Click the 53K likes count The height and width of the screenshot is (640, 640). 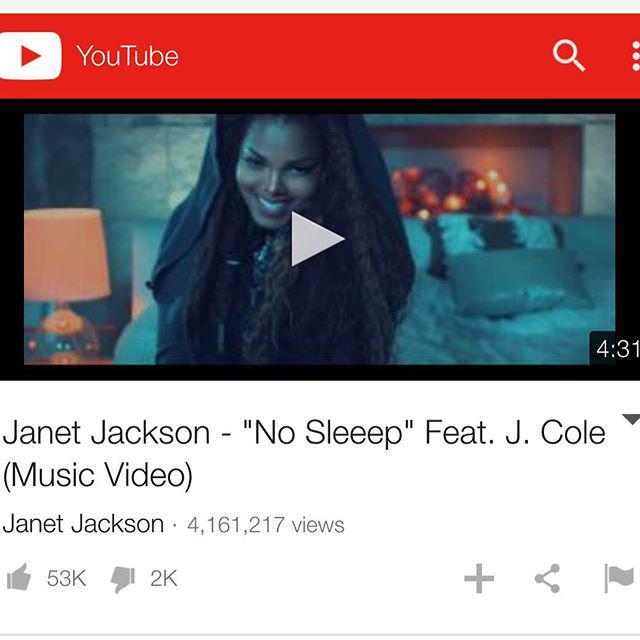point(66,578)
